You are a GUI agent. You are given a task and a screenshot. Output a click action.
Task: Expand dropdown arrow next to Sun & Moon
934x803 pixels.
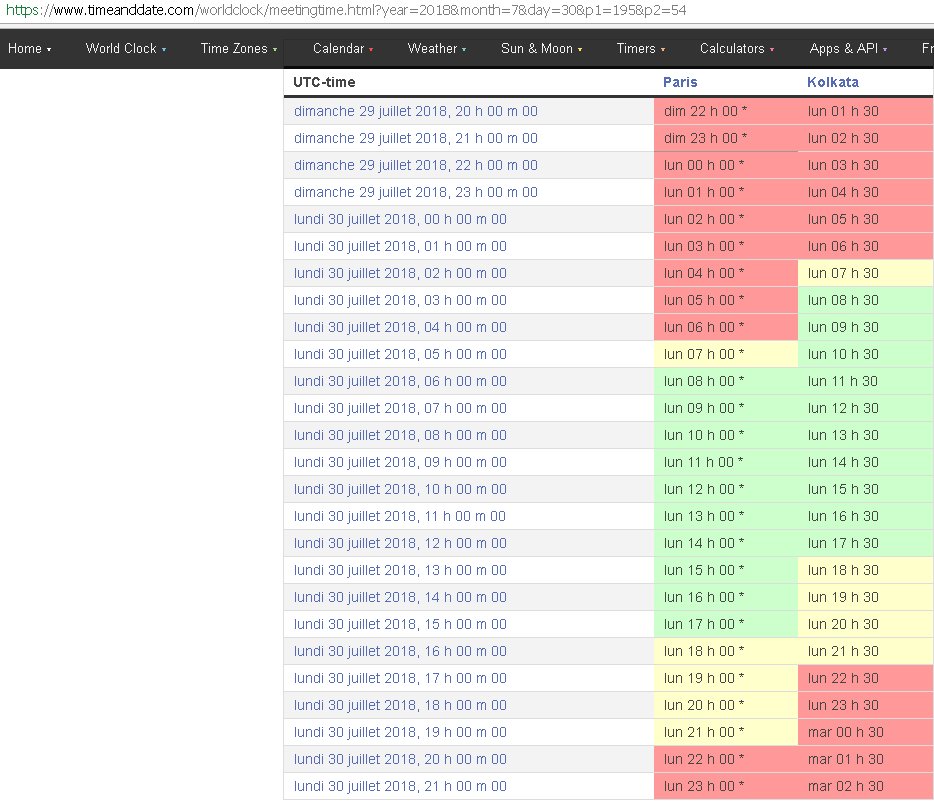click(580, 50)
